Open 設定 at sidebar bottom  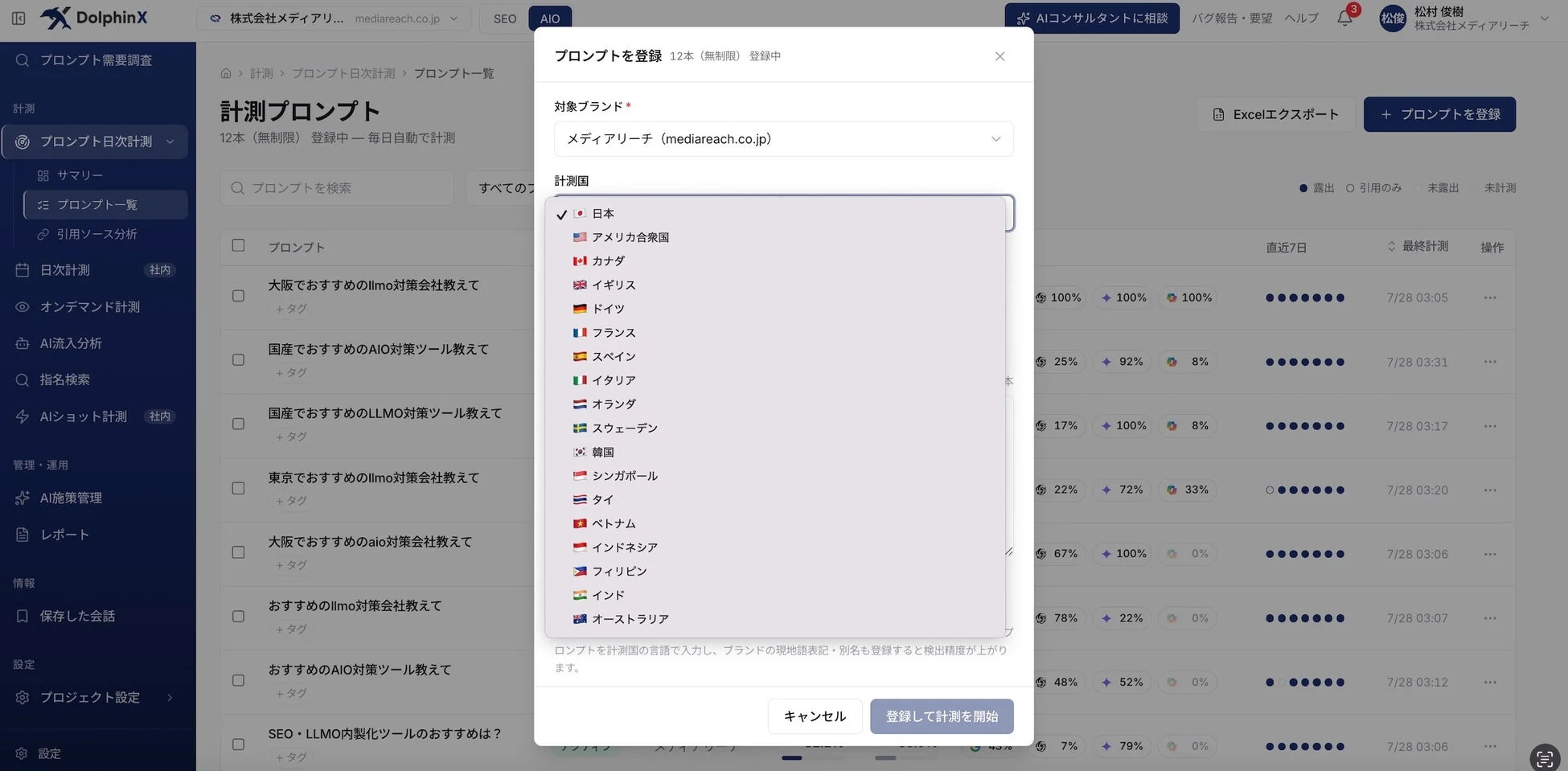(49, 753)
